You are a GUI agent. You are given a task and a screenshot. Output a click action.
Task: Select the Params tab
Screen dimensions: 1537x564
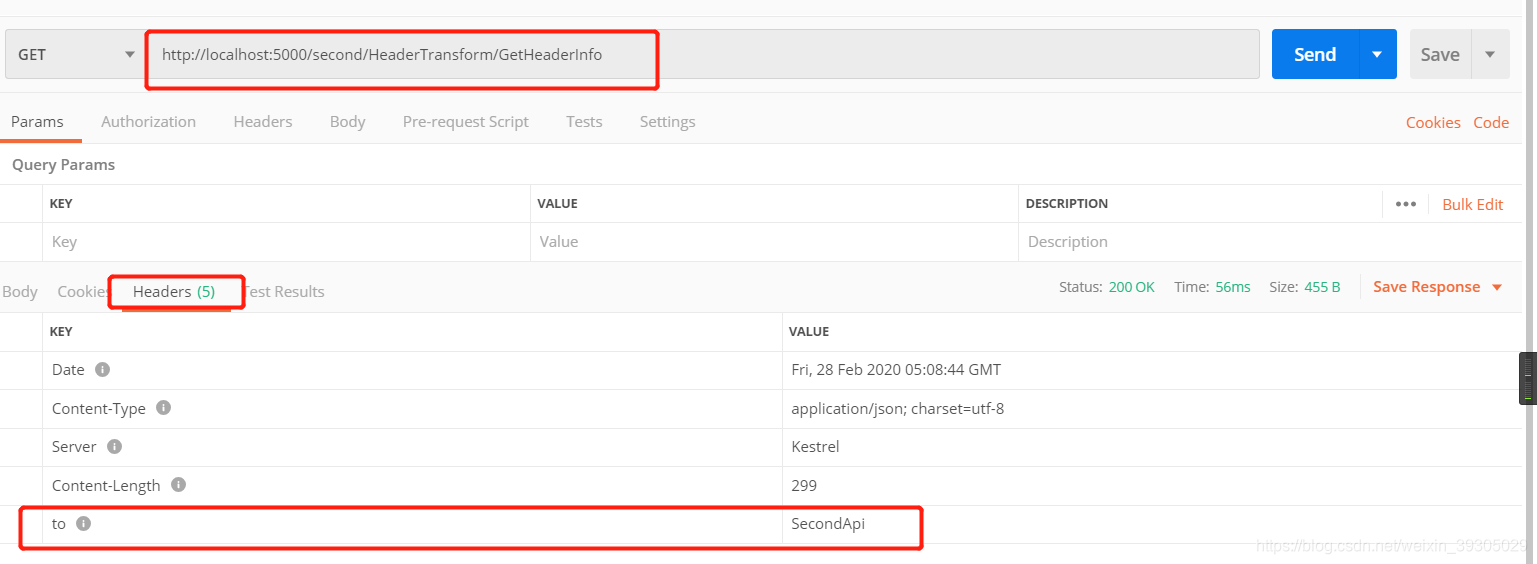click(37, 122)
